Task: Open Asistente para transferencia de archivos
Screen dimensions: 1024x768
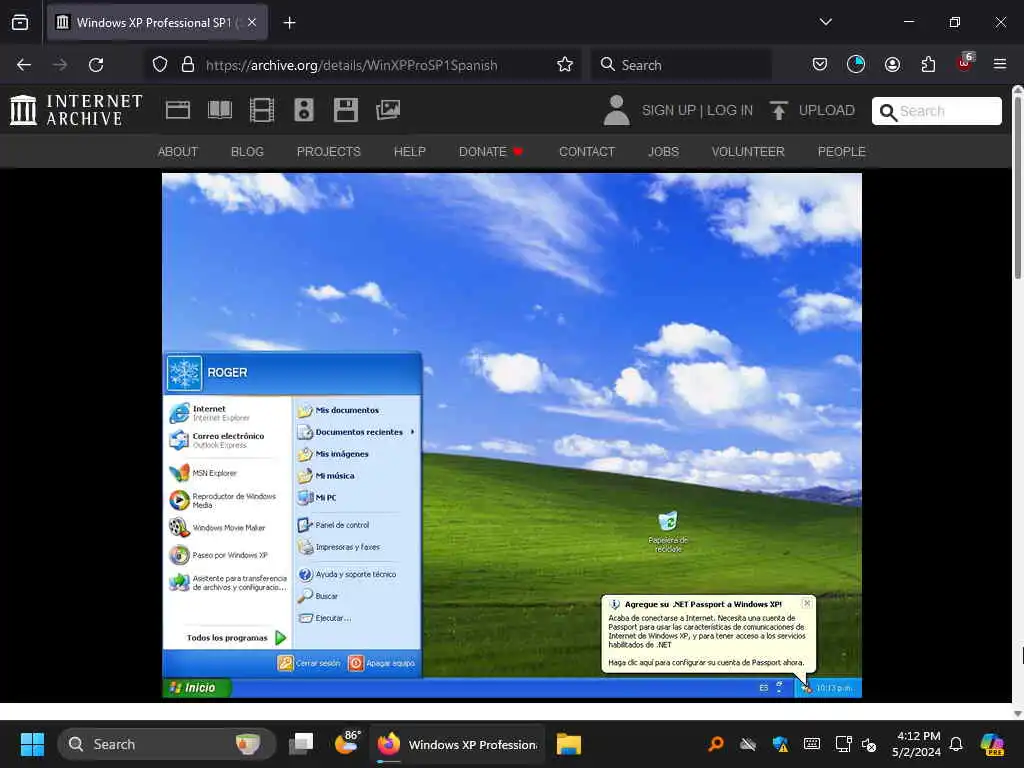Action: point(227,583)
